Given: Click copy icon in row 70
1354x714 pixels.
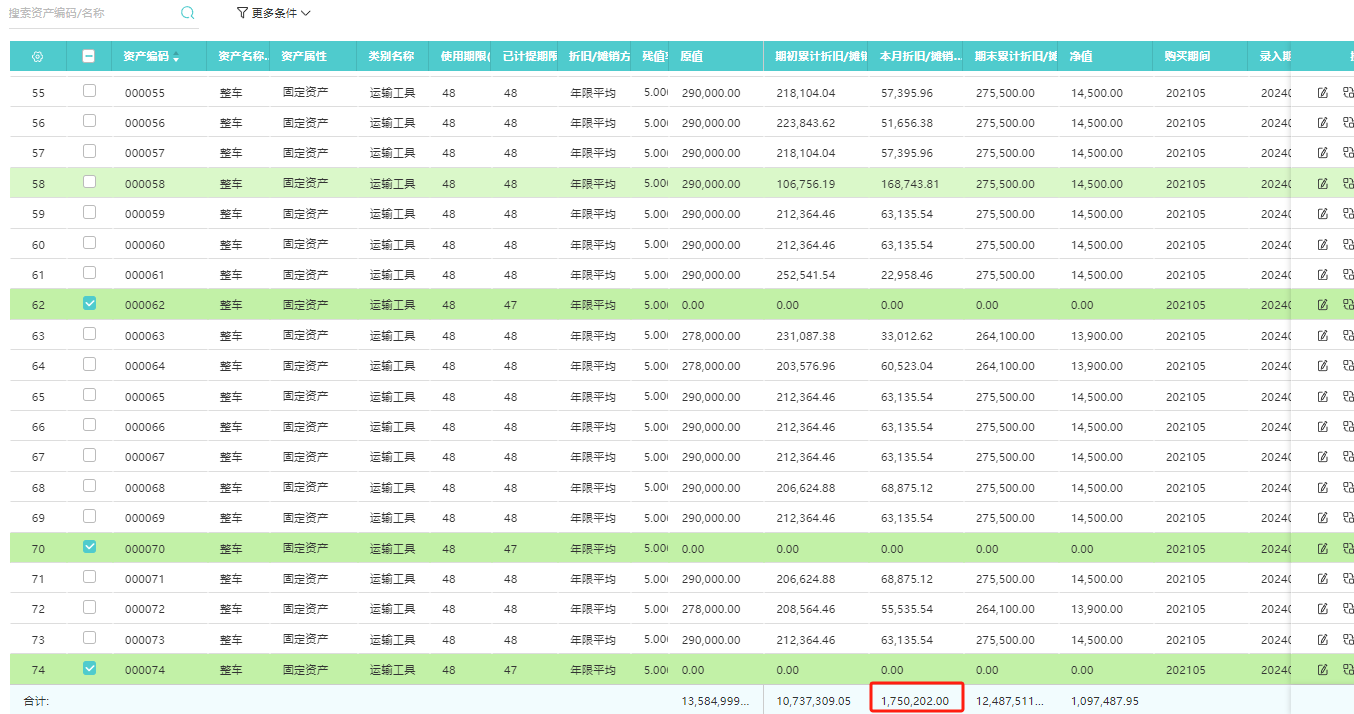Looking at the screenshot, I should (x=1347, y=549).
